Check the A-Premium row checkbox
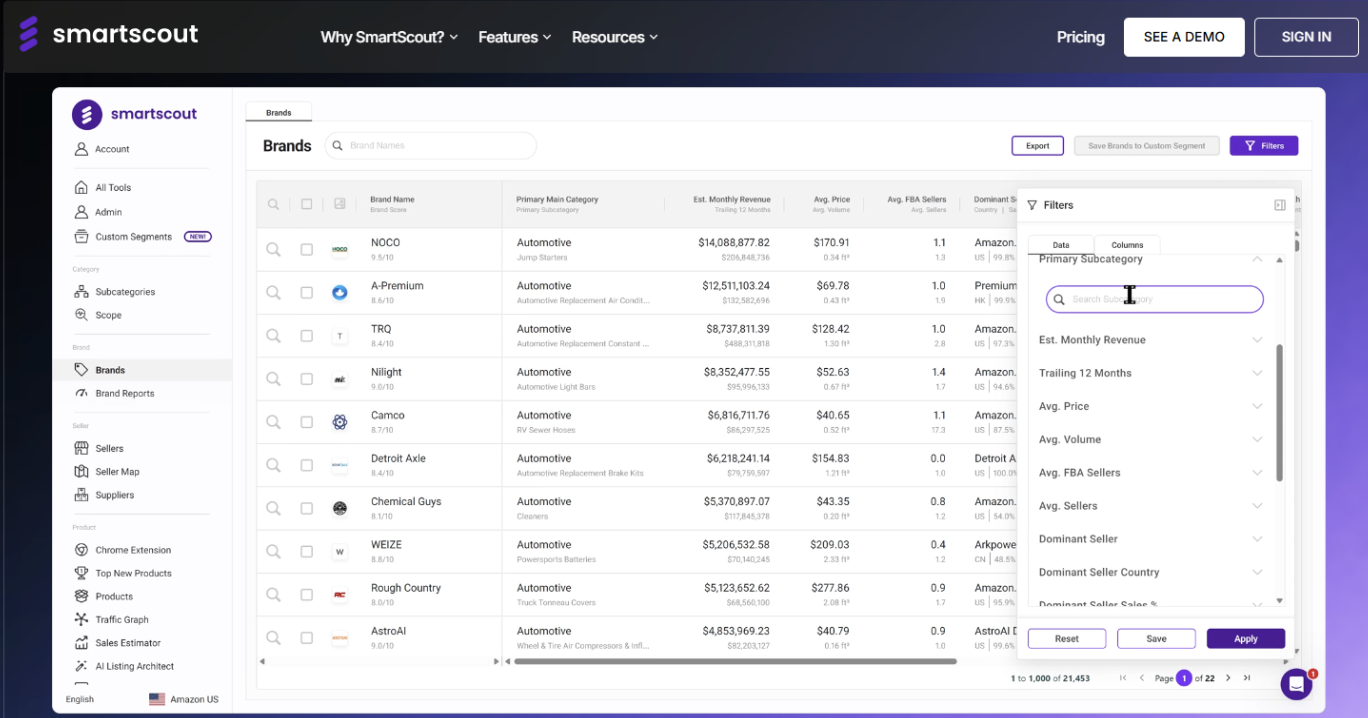Screen dimensions: 1368x718 306,292
